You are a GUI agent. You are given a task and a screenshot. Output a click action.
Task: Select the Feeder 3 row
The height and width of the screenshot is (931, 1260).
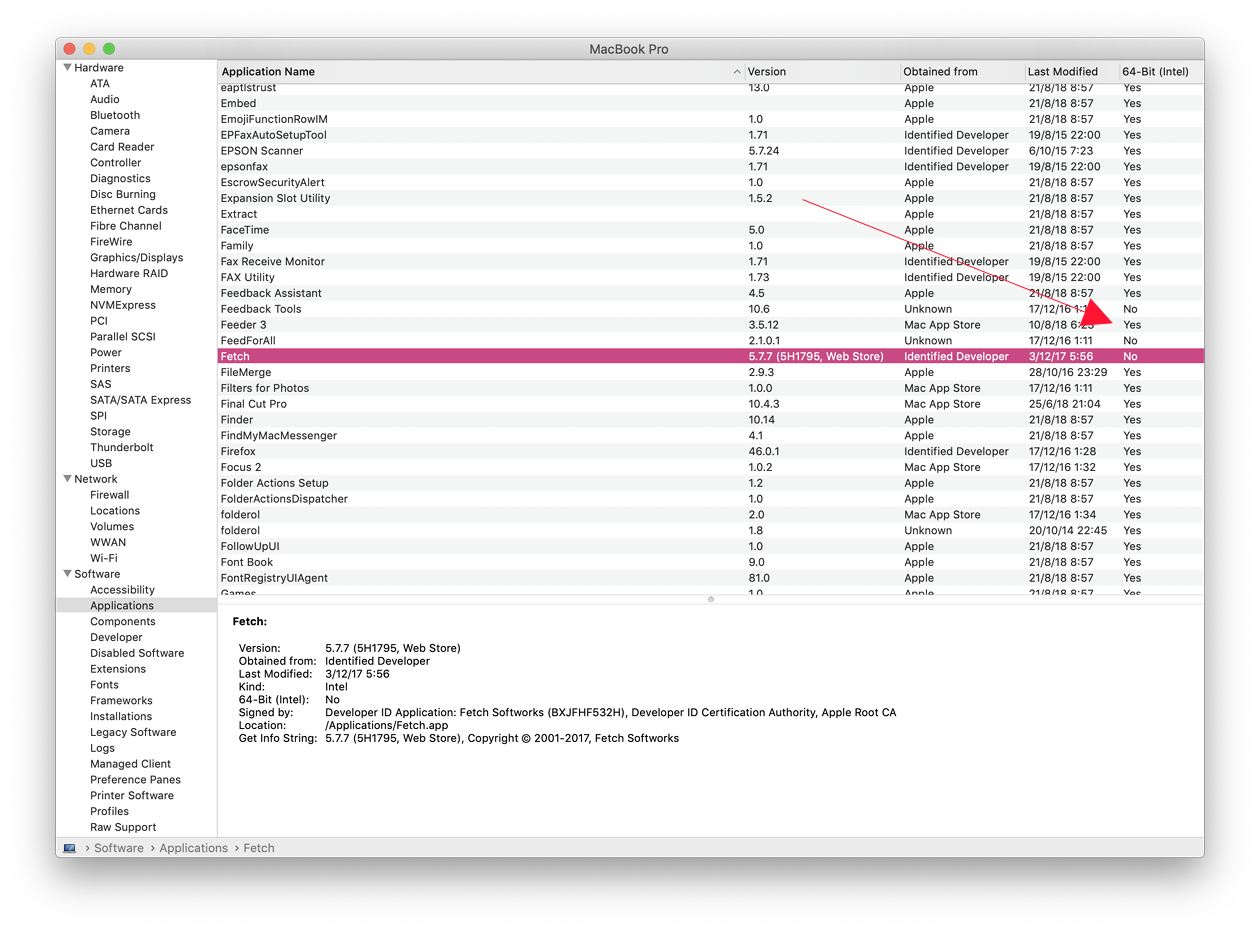coord(711,325)
